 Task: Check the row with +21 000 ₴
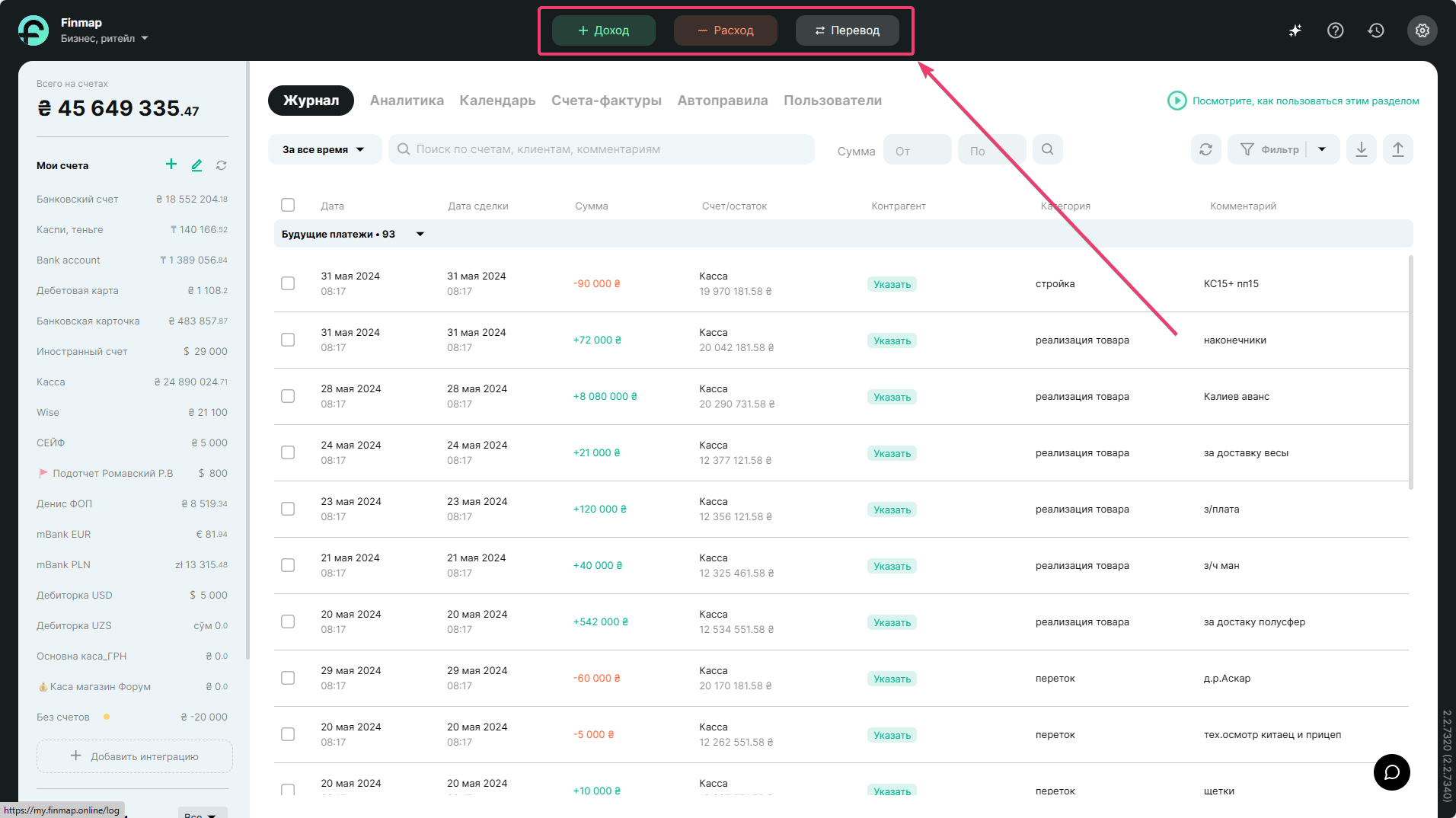point(288,452)
